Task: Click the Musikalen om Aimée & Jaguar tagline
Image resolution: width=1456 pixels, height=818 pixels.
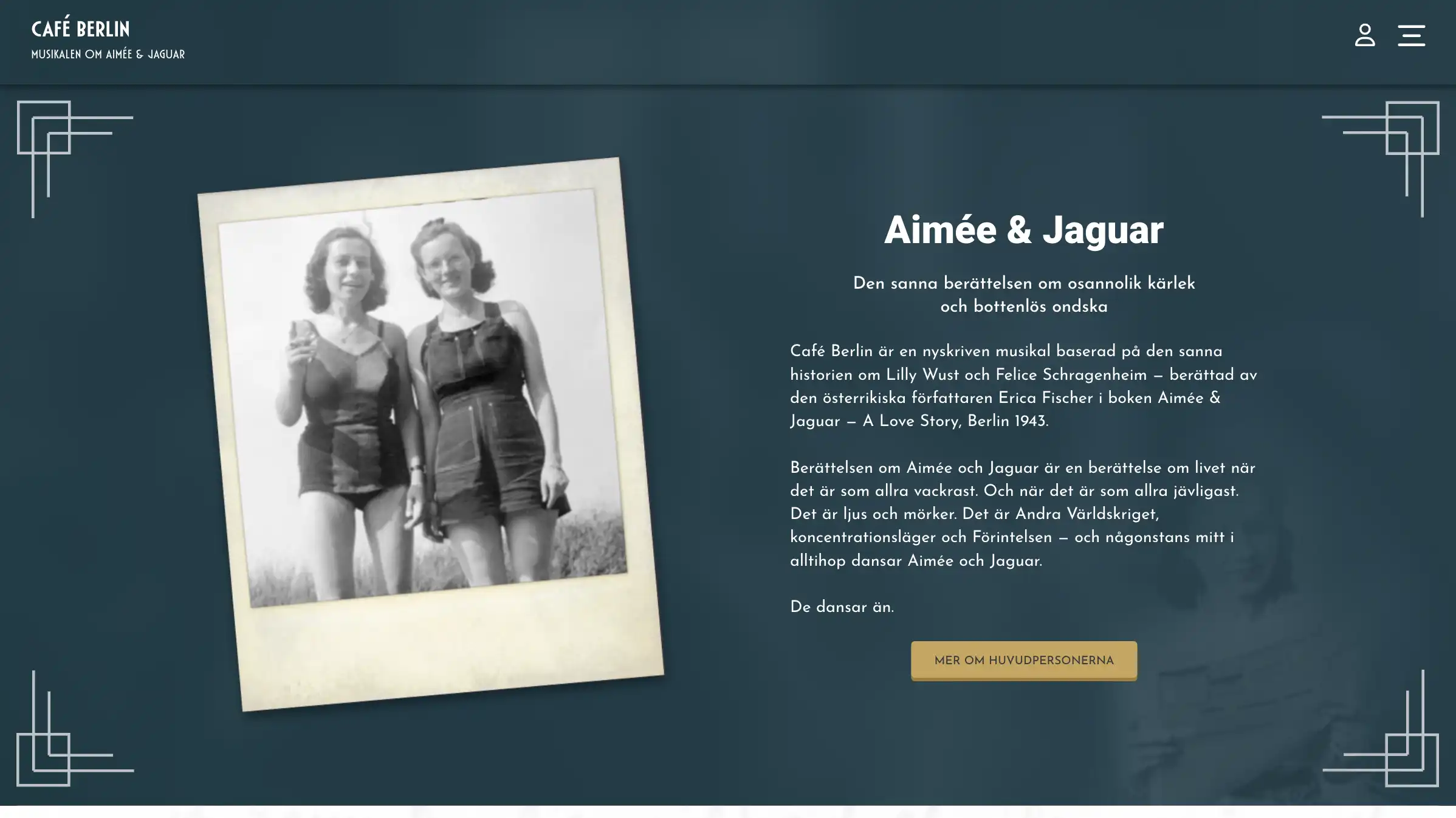Action: (x=108, y=54)
